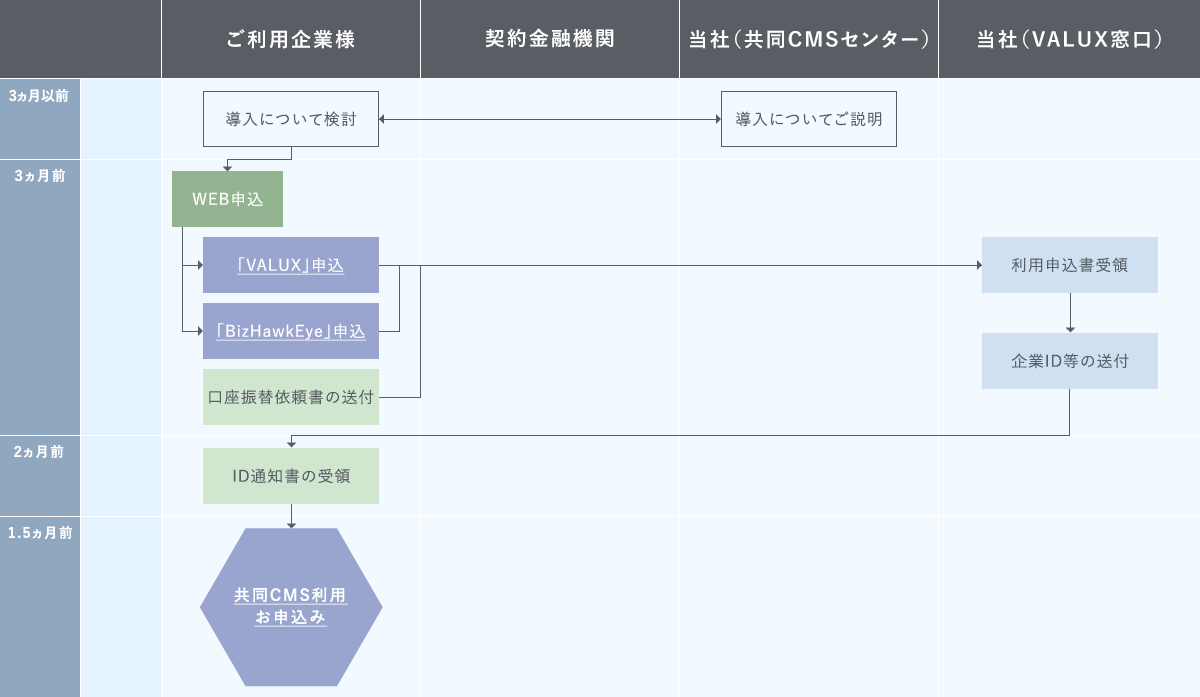Click the 企業ID等の送付 box
The width and height of the screenshot is (1200, 697).
1069,361
